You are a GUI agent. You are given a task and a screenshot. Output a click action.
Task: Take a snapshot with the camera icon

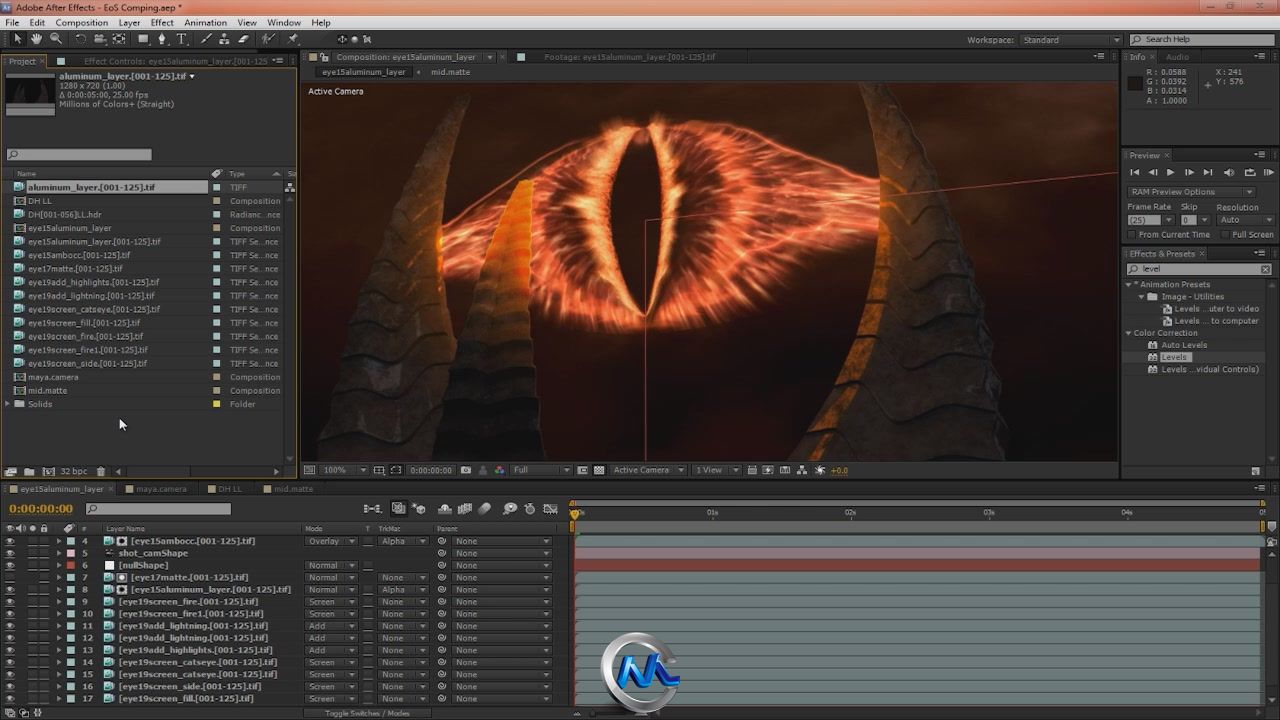tap(465, 470)
